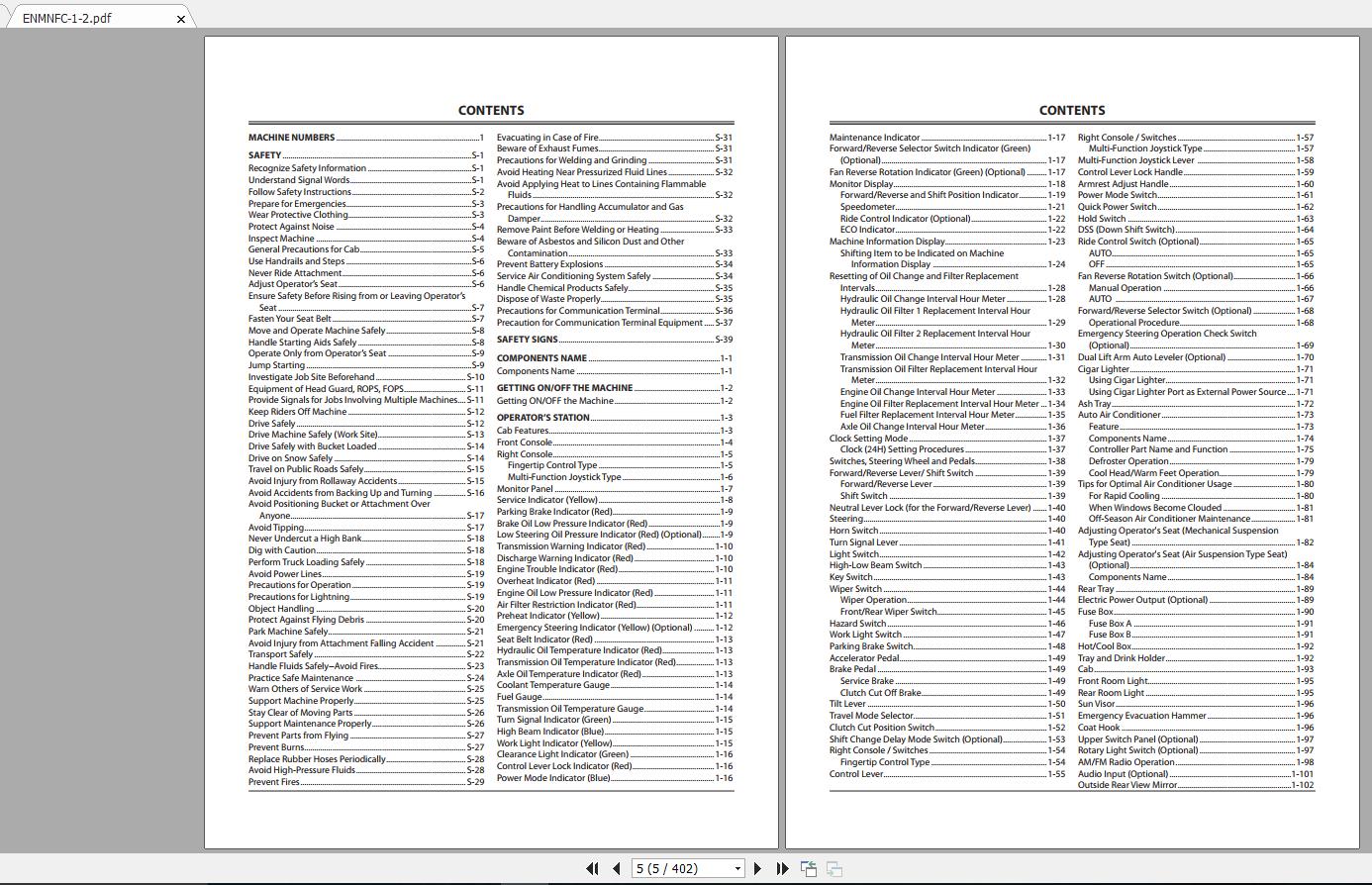
Task: Click the Fuse Box A entry
Action: (x=1202, y=624)
